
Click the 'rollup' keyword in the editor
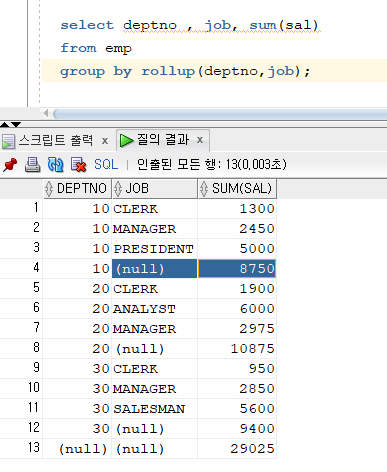click(168, 71)
